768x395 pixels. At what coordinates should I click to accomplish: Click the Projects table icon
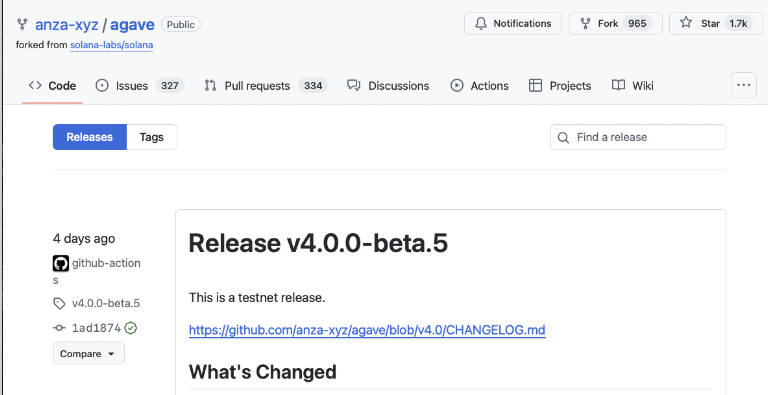tap(535, 86)
